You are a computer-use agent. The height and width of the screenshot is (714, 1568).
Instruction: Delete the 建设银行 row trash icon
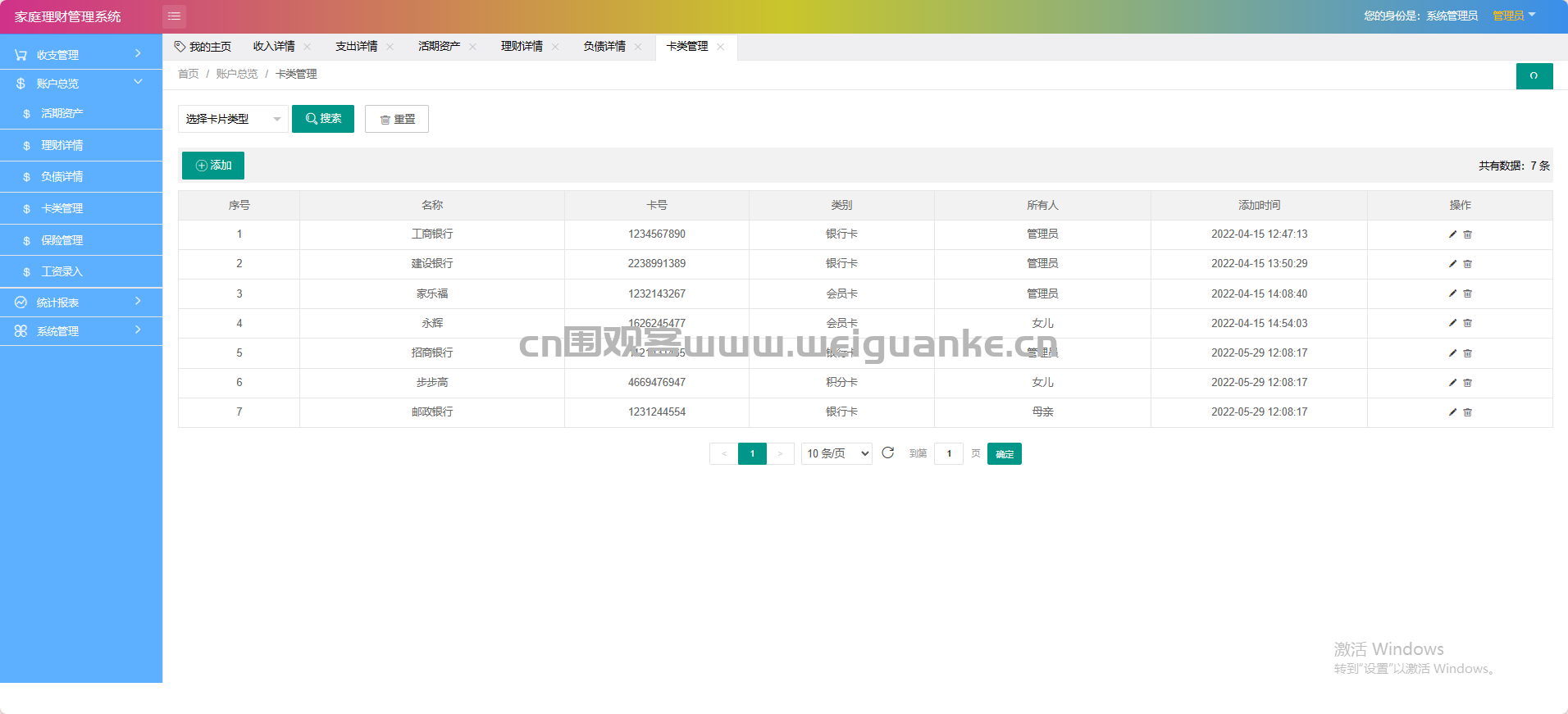[1468, 264]
